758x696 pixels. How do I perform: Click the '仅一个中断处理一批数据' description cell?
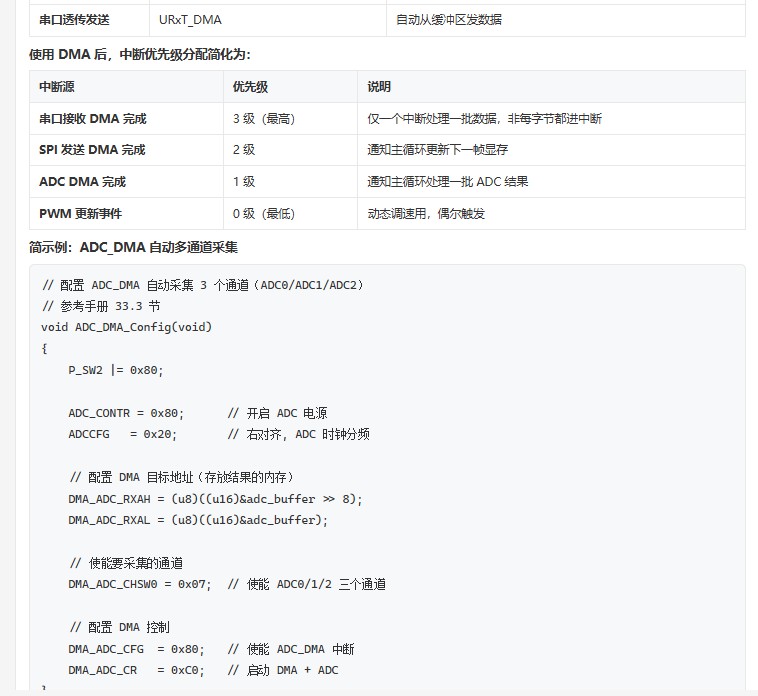551,118
